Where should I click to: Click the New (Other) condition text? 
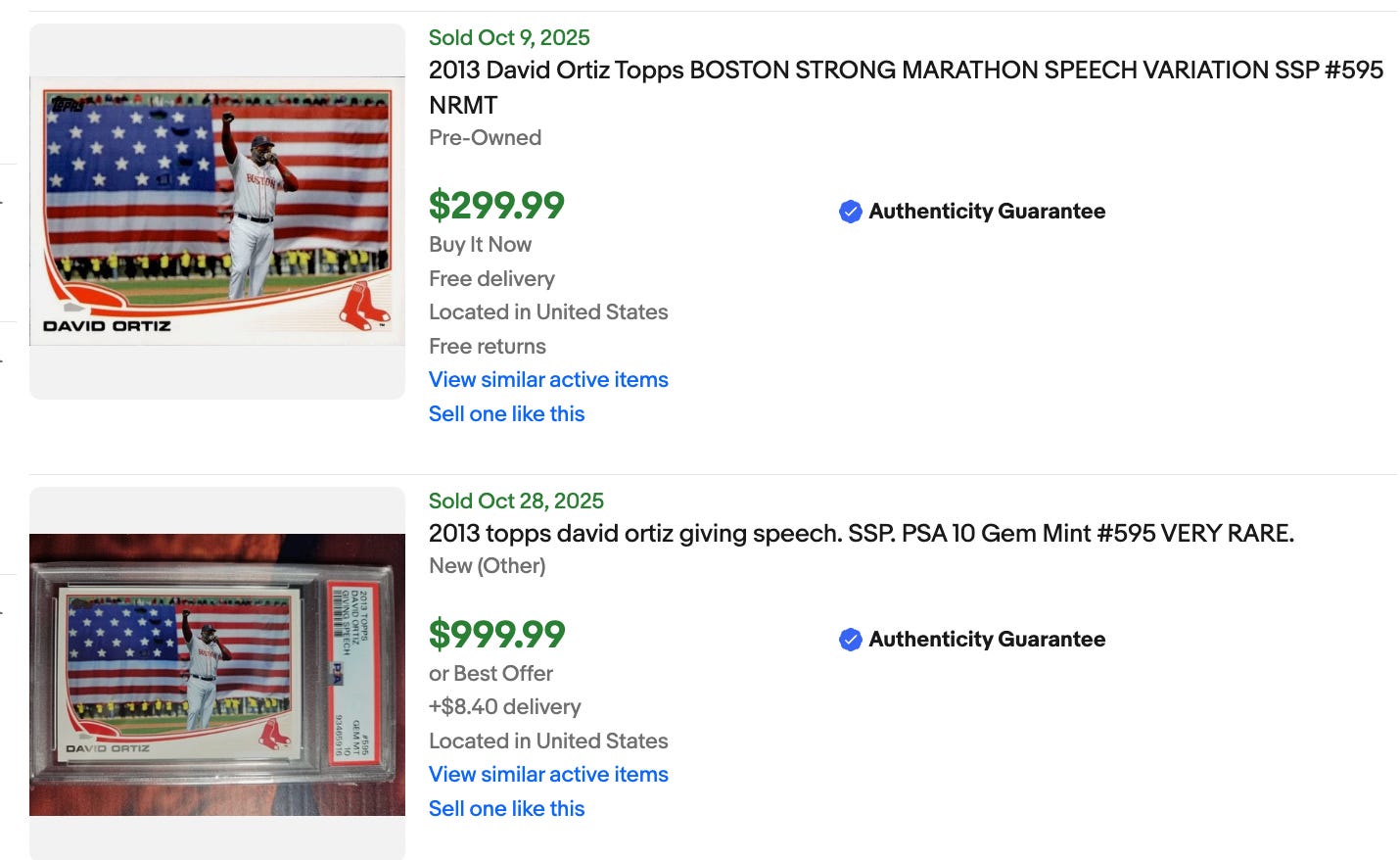tap(487, 566)
